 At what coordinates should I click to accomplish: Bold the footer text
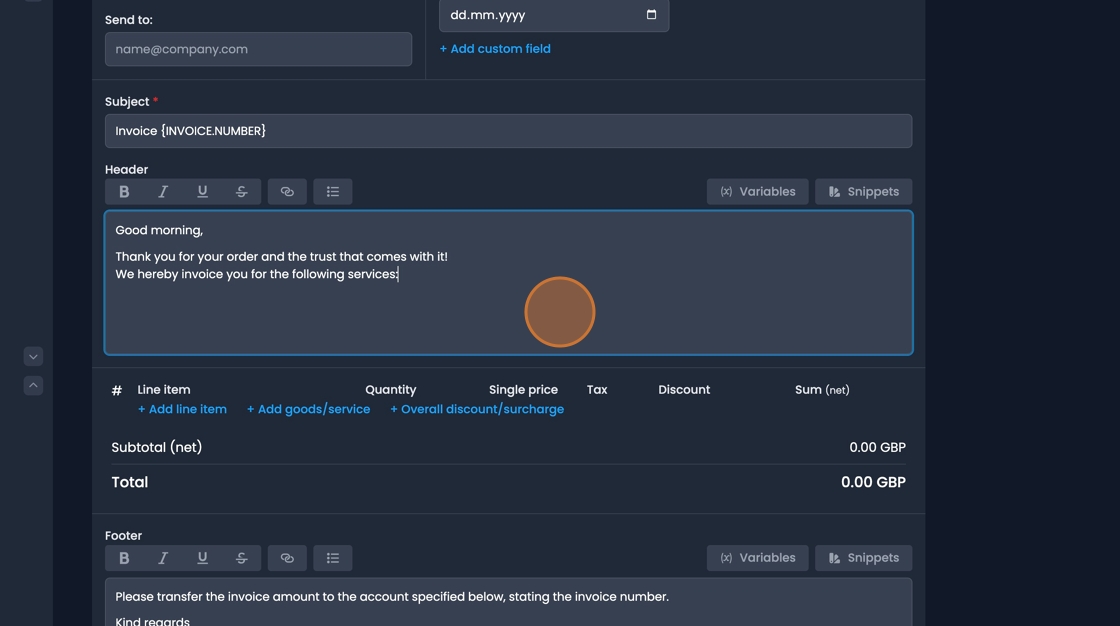tap(124, 557)
